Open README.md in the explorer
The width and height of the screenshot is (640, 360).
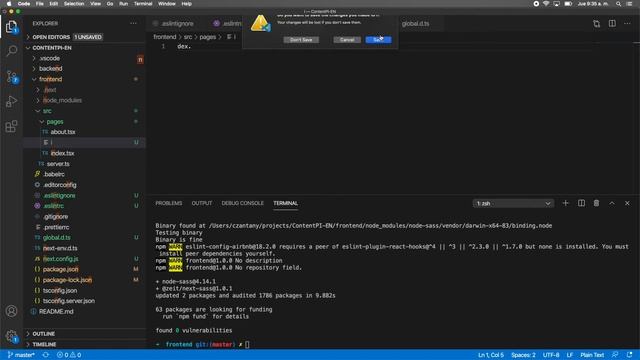56,311
